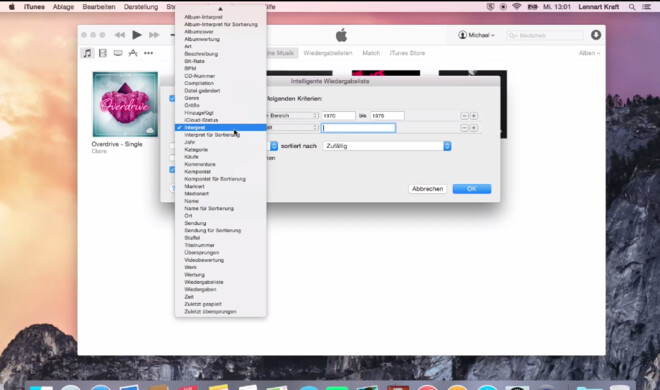Toggle the checked checkbox above the help button
Screen dimensions: 660x390
coord(172,170)
